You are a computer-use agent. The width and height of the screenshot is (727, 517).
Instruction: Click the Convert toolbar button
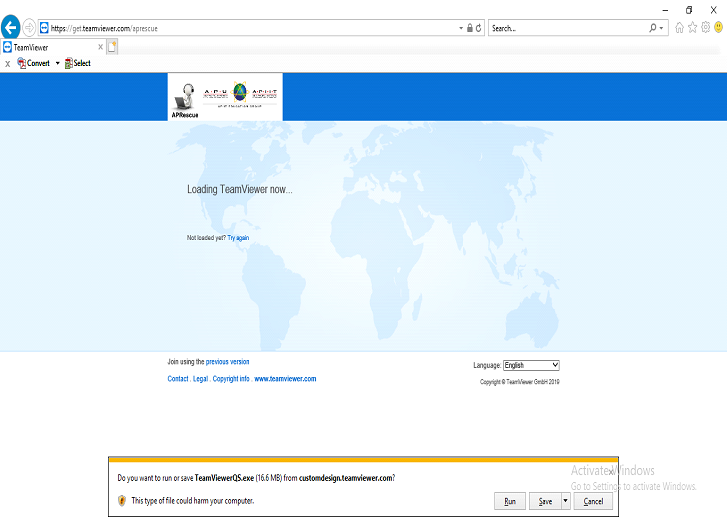coord(33,63)
